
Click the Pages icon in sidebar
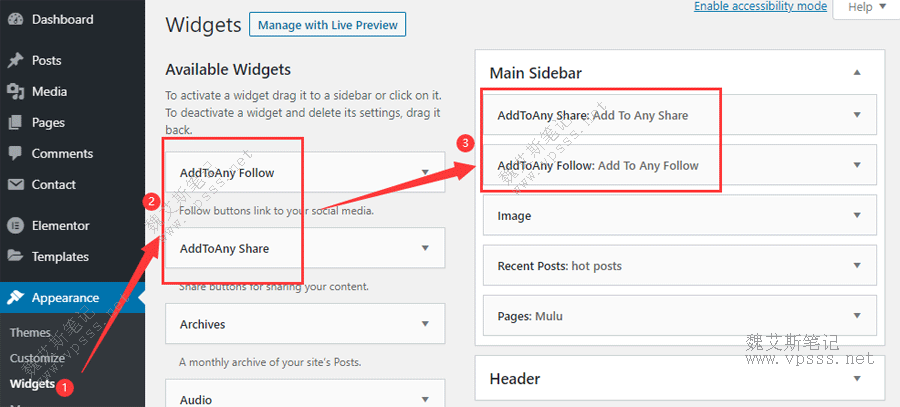click(15, 122)
